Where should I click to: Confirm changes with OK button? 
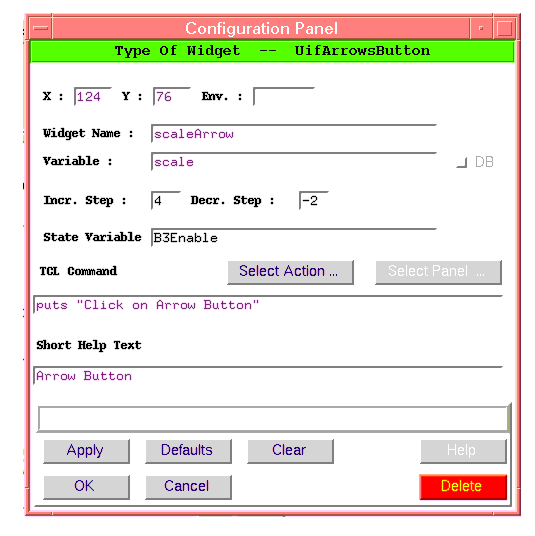pyautogui.click(x=86, y=487)
